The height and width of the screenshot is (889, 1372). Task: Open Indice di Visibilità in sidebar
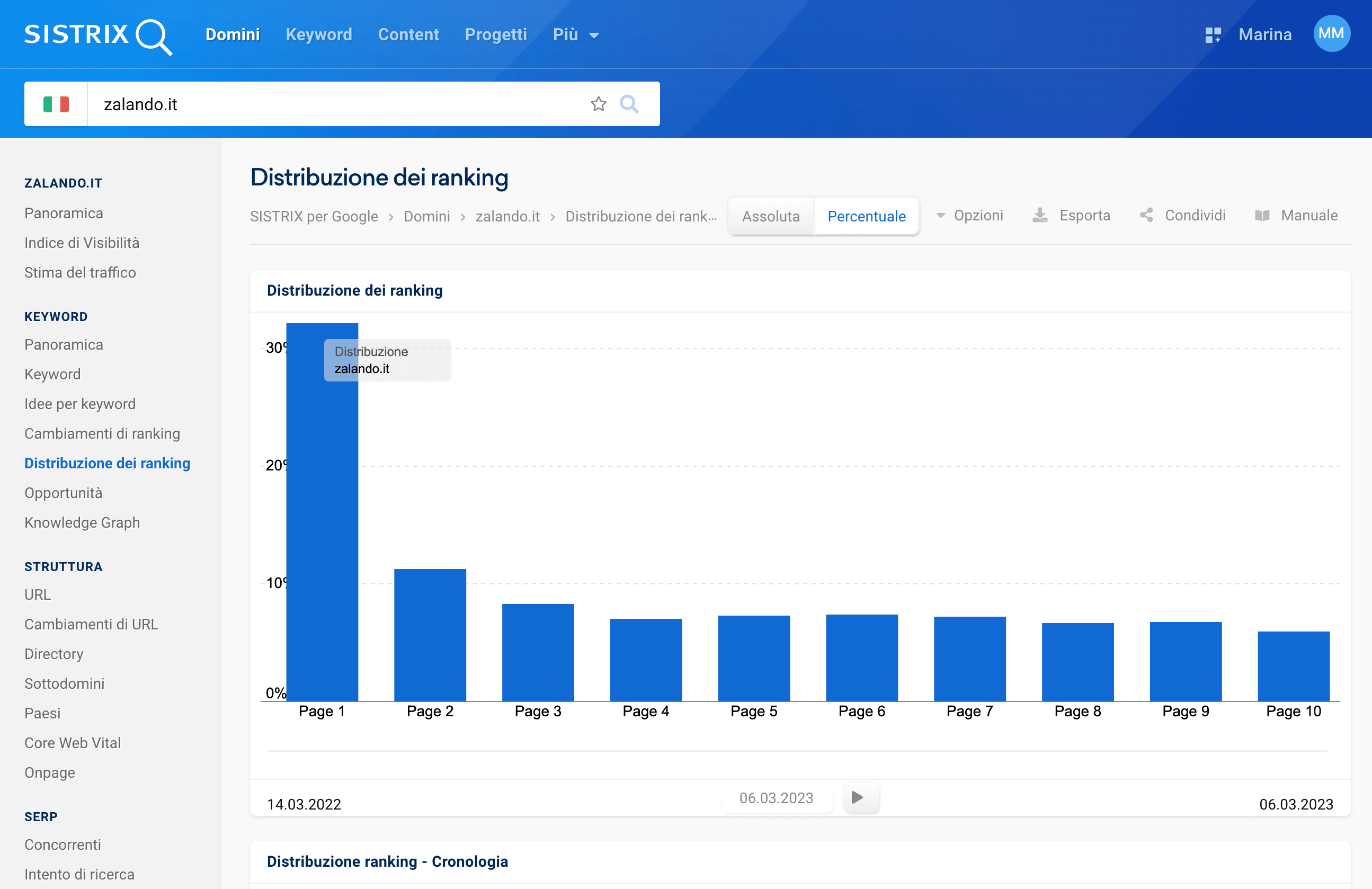(x=82, y=243)
